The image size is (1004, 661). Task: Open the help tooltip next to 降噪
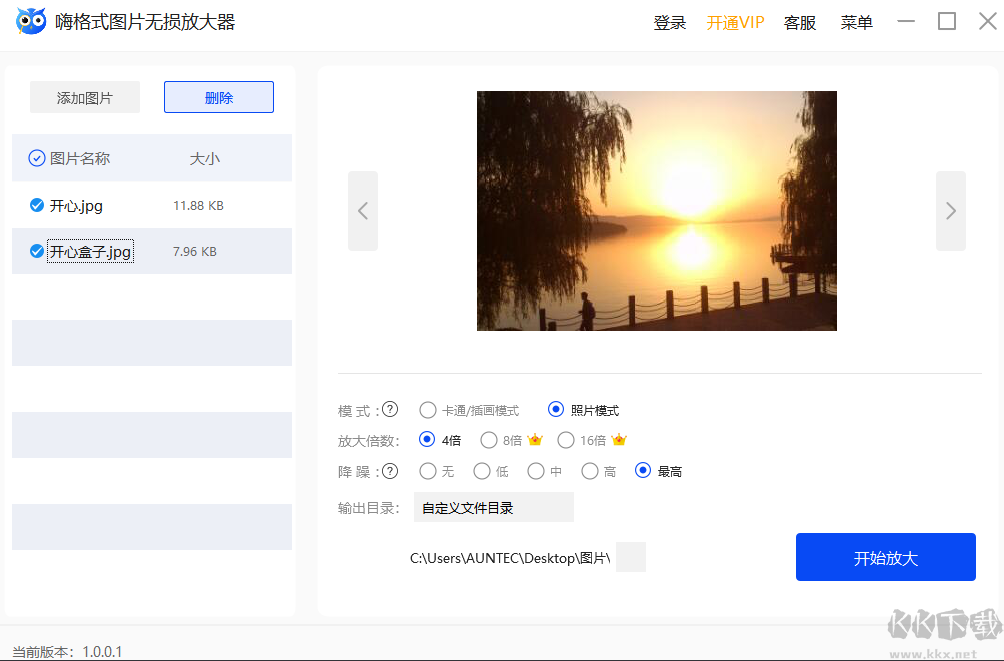[389, 470]
